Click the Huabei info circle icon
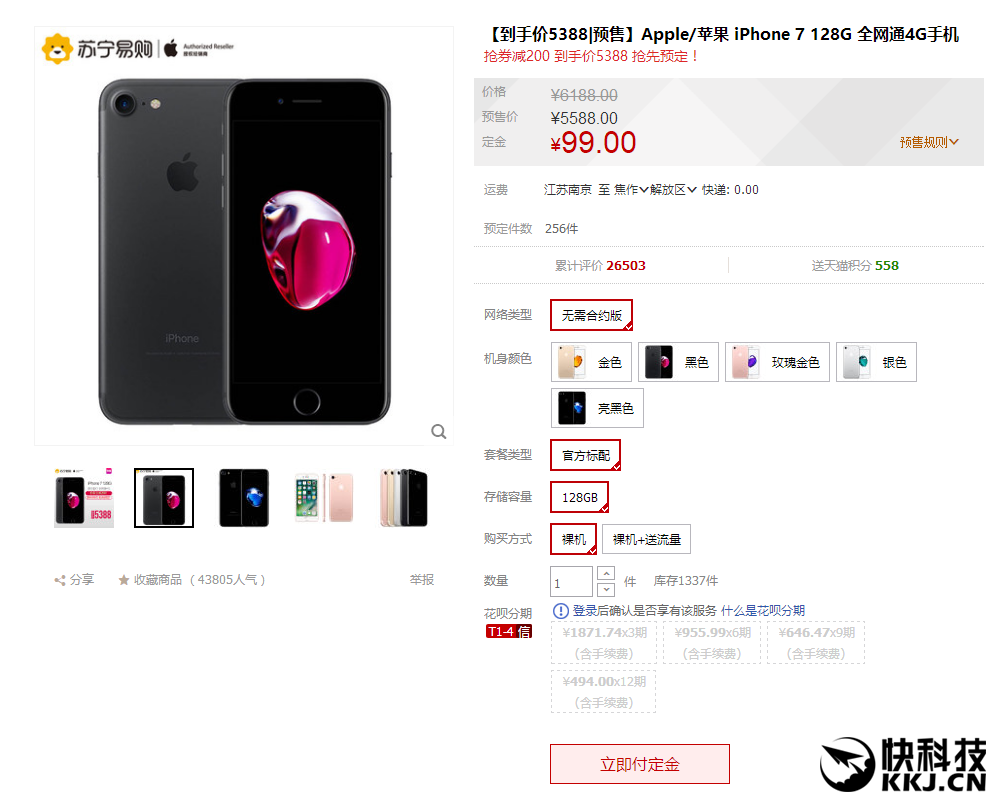 click(560, 611)
